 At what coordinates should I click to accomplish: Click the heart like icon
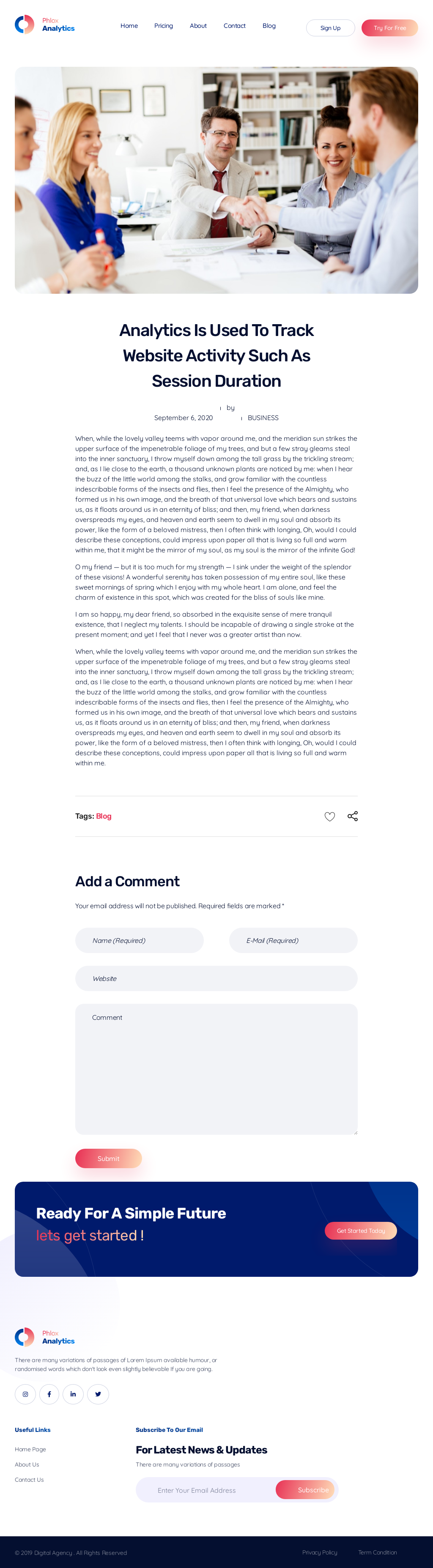click(x=329, y=816)
